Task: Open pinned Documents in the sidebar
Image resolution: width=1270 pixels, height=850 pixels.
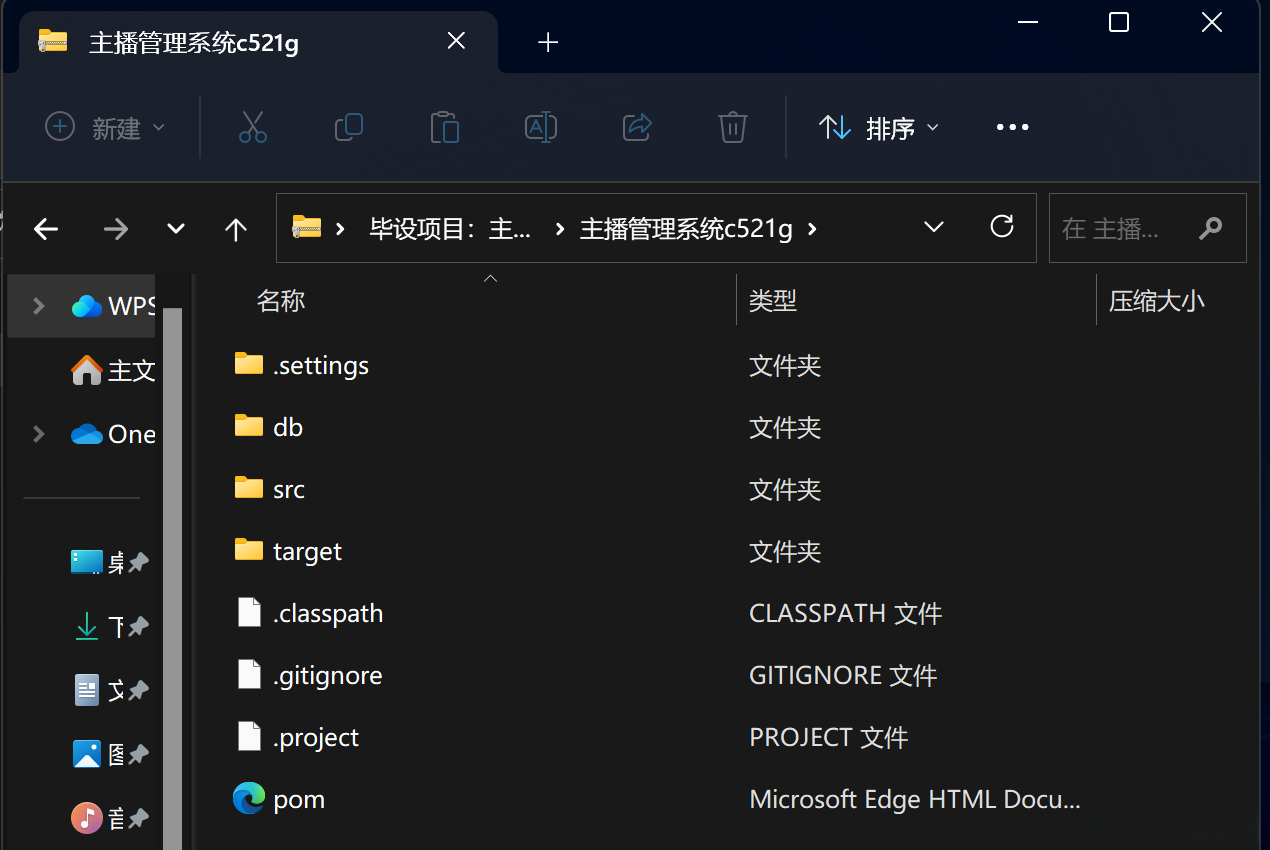Action: pyautogui.click(x=109, y=690)
